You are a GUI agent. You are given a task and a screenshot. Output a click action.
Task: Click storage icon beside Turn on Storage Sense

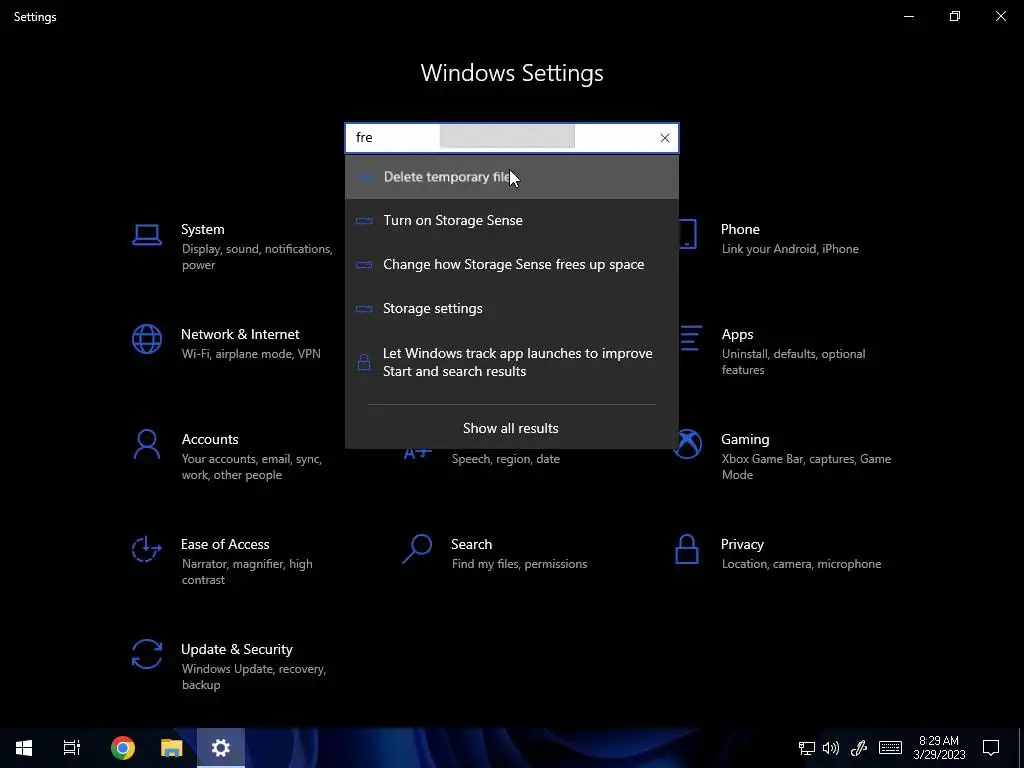pos(364,221)
